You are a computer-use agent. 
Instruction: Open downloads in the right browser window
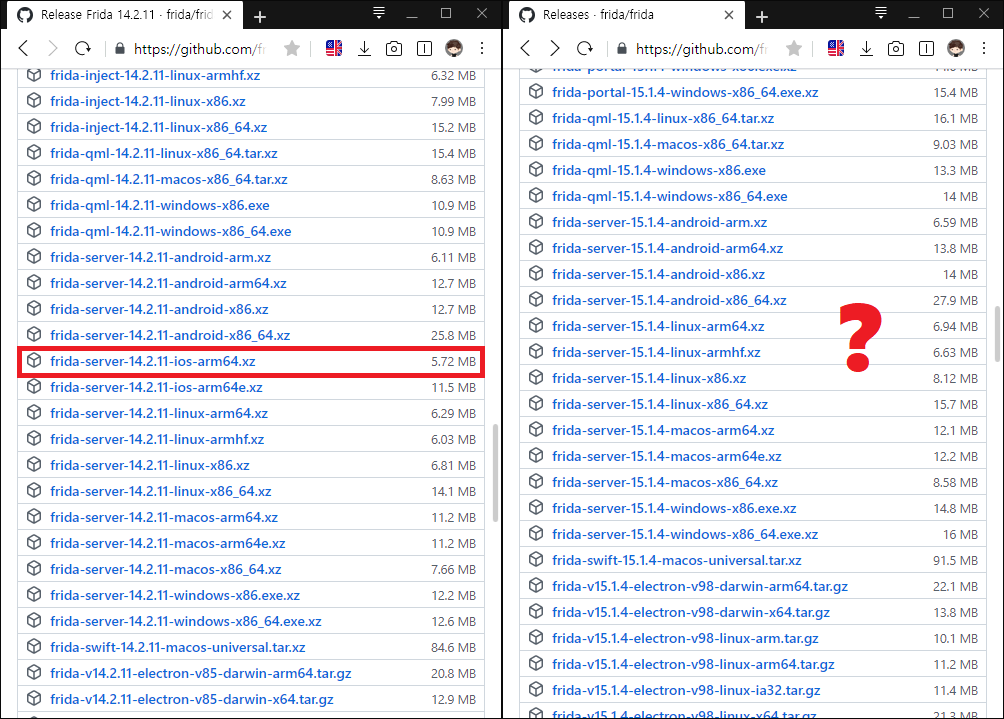(866, 48)
